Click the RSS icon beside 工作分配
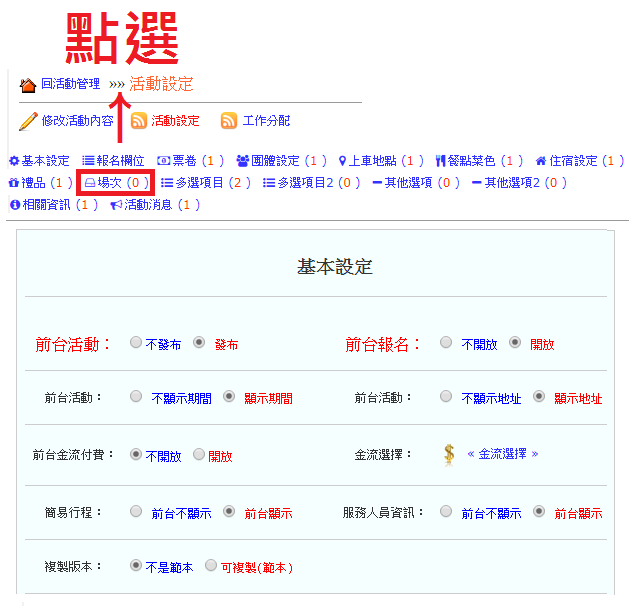 (229, 121)
